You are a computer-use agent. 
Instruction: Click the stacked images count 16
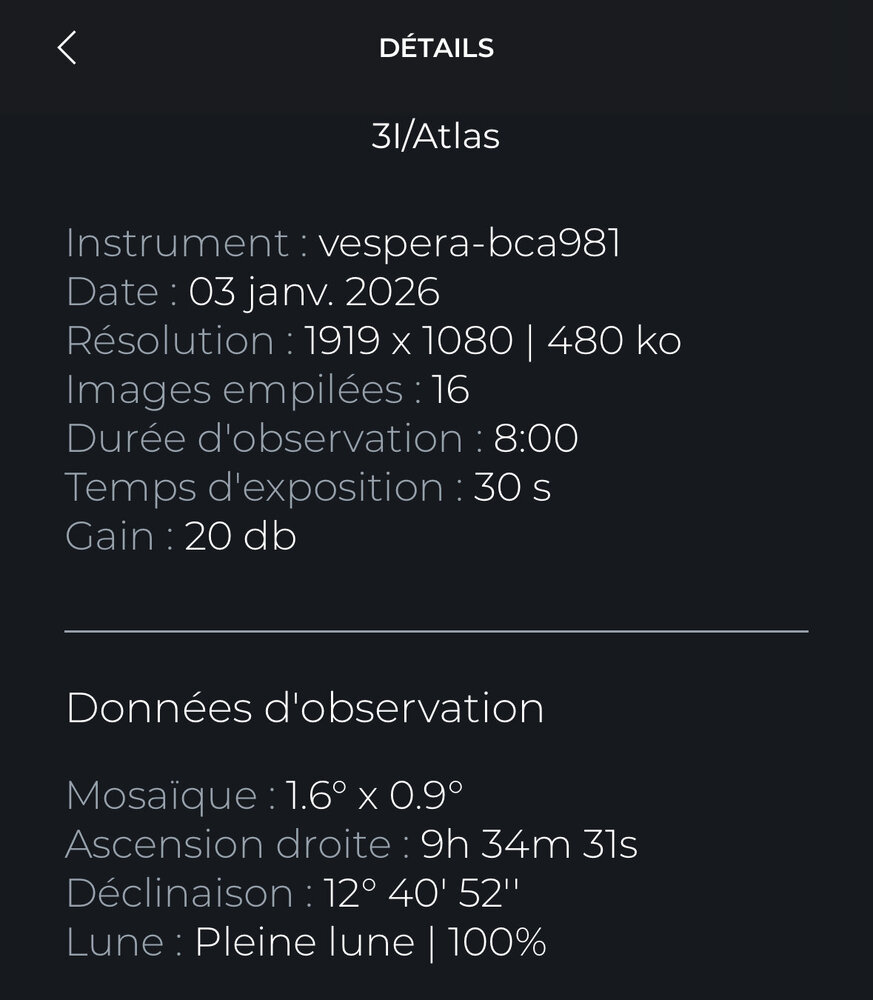coord(450,390)
